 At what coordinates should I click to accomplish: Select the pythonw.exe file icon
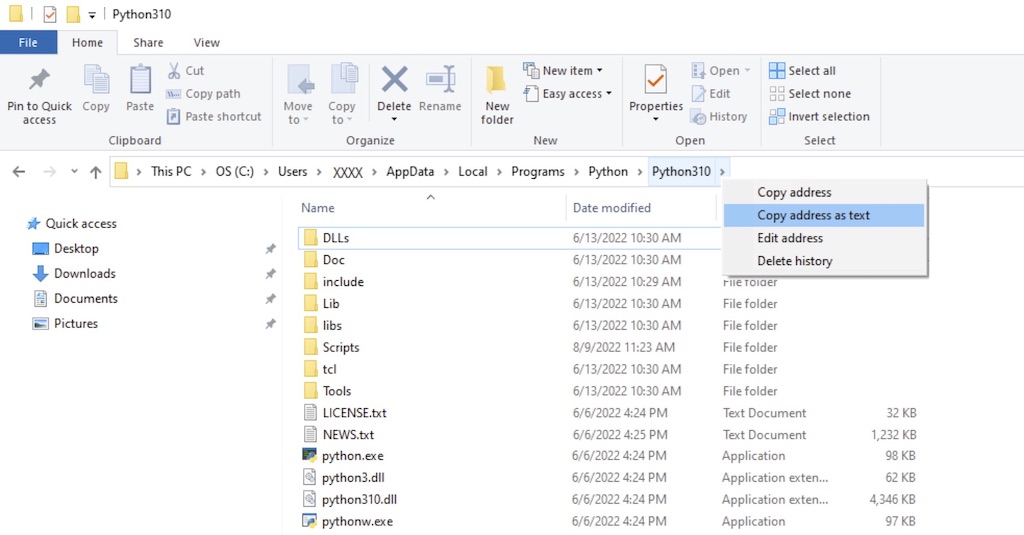310,521
